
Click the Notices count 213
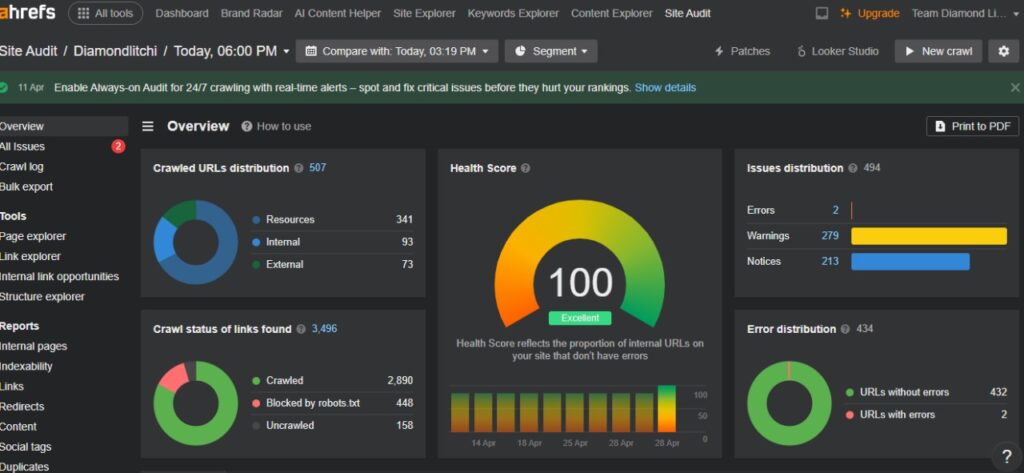(830, 261)
